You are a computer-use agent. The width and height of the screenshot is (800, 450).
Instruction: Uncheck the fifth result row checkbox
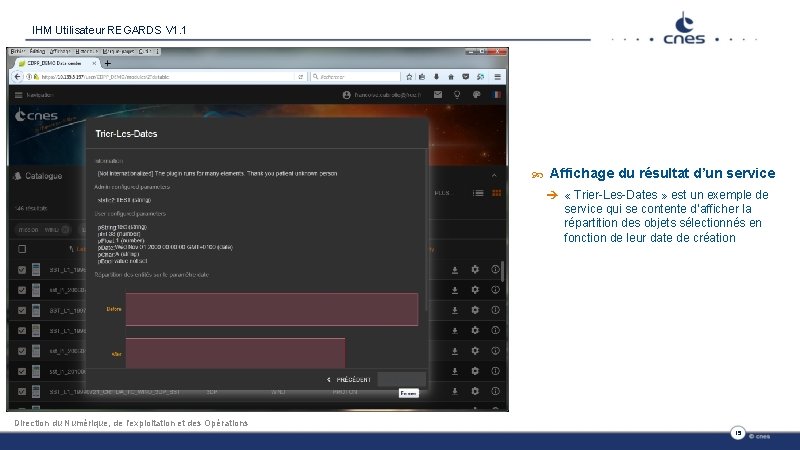[22, 351]
